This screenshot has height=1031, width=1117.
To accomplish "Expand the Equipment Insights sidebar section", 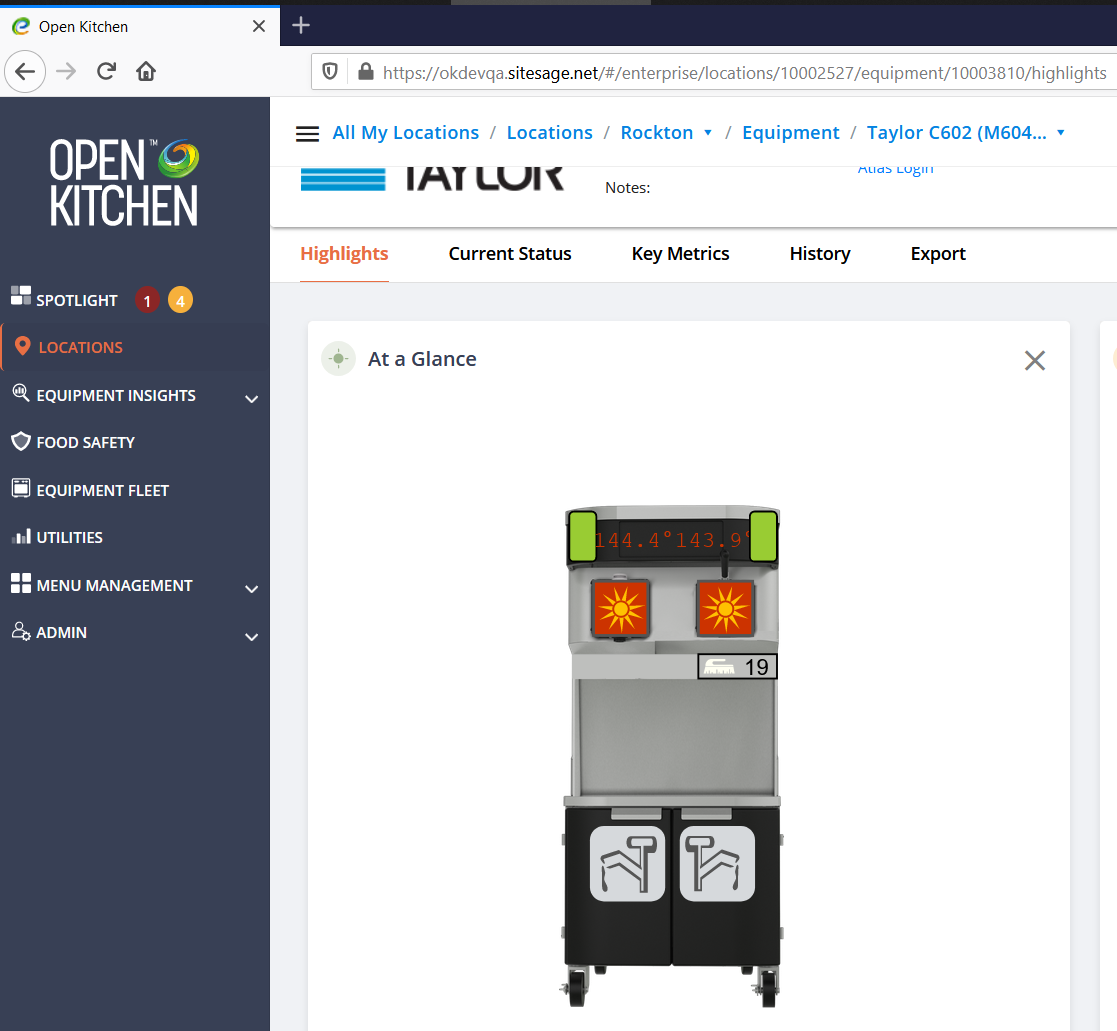I will [251, 398].
